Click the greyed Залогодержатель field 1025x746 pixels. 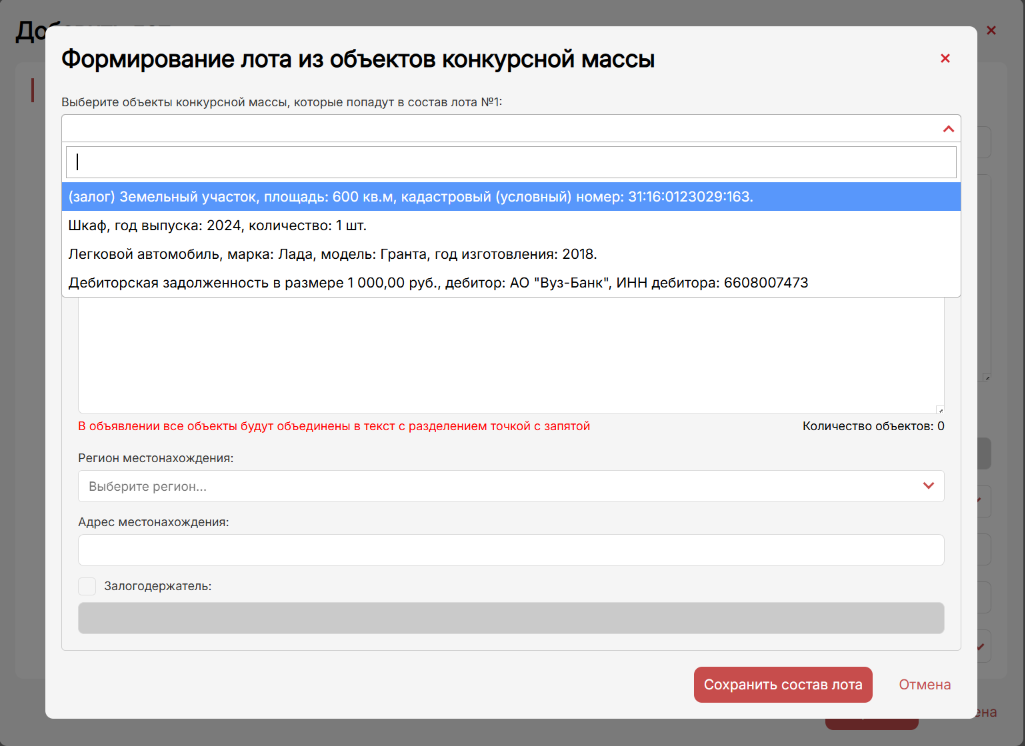[510, 618]
